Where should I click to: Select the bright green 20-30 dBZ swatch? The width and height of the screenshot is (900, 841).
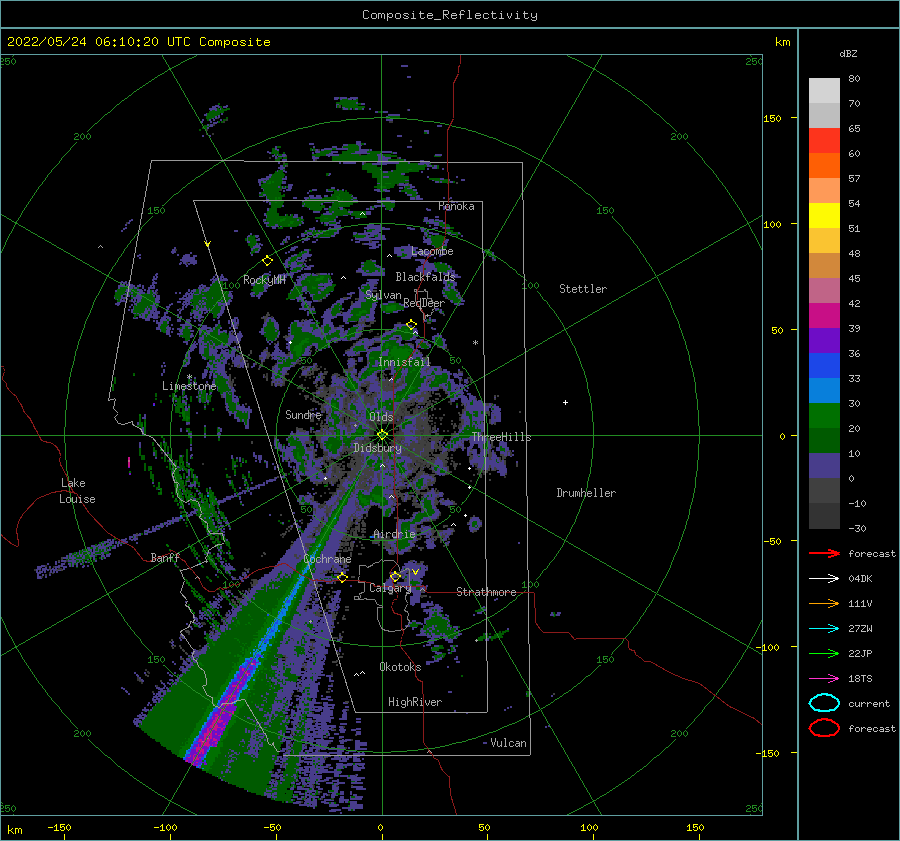click(x=824, y=416)
